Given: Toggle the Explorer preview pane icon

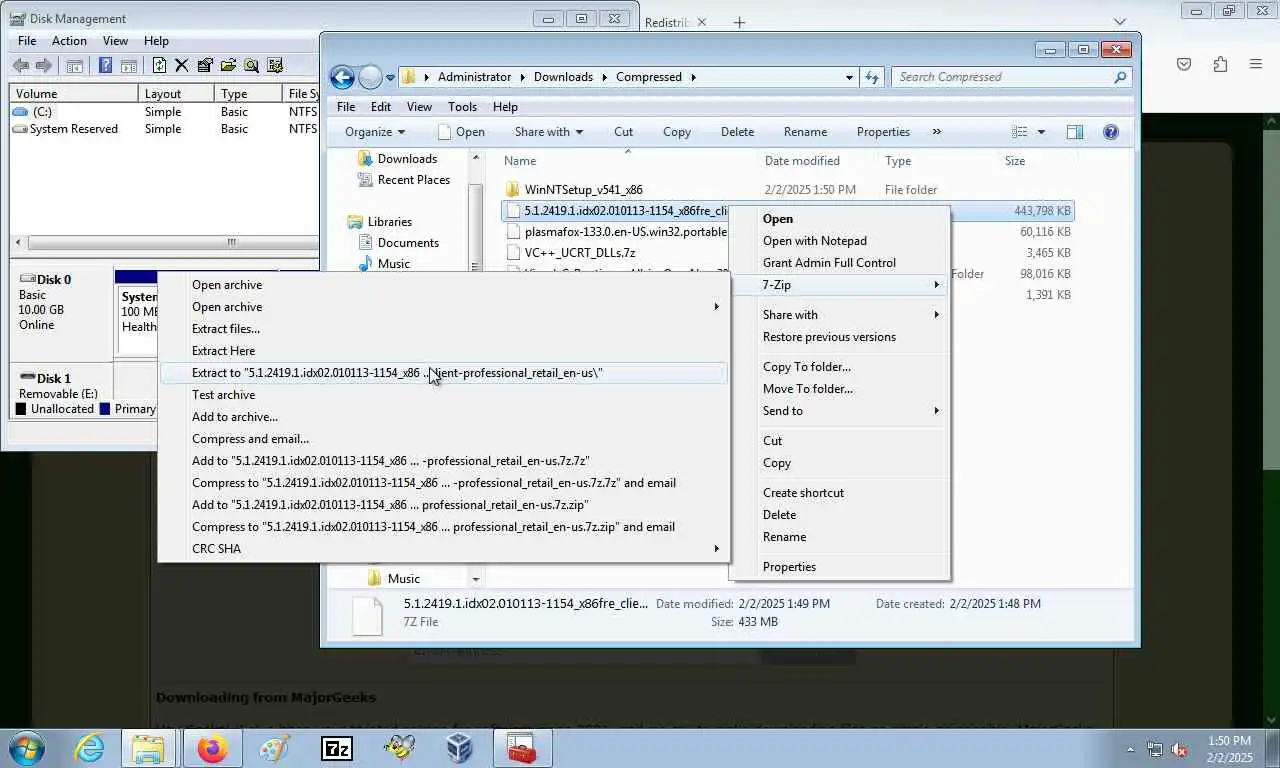Looking at the screenshot, I should coord(1075,132).
